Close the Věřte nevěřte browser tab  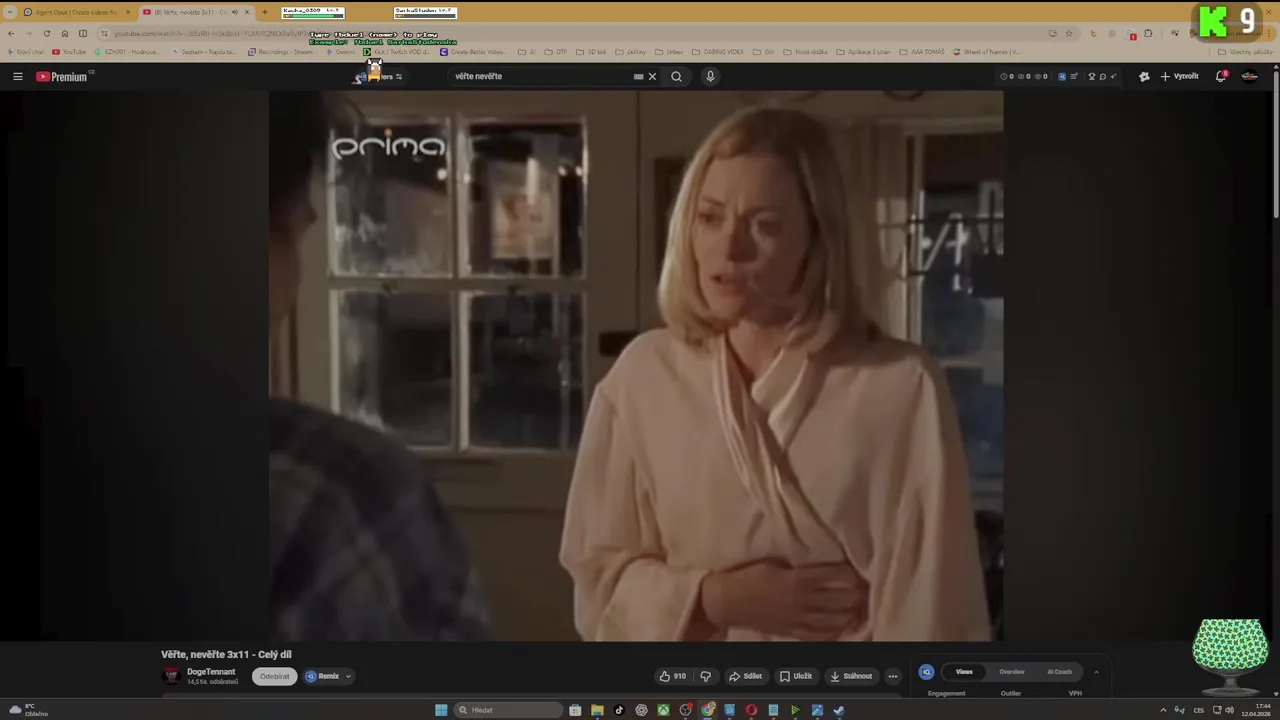pos(247,12)
